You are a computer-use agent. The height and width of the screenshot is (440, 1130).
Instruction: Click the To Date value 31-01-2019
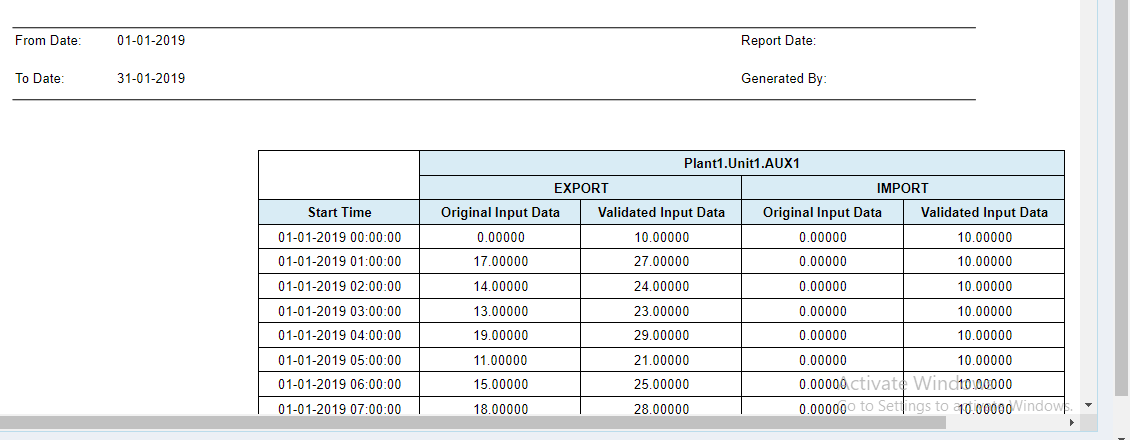[151, 78]
